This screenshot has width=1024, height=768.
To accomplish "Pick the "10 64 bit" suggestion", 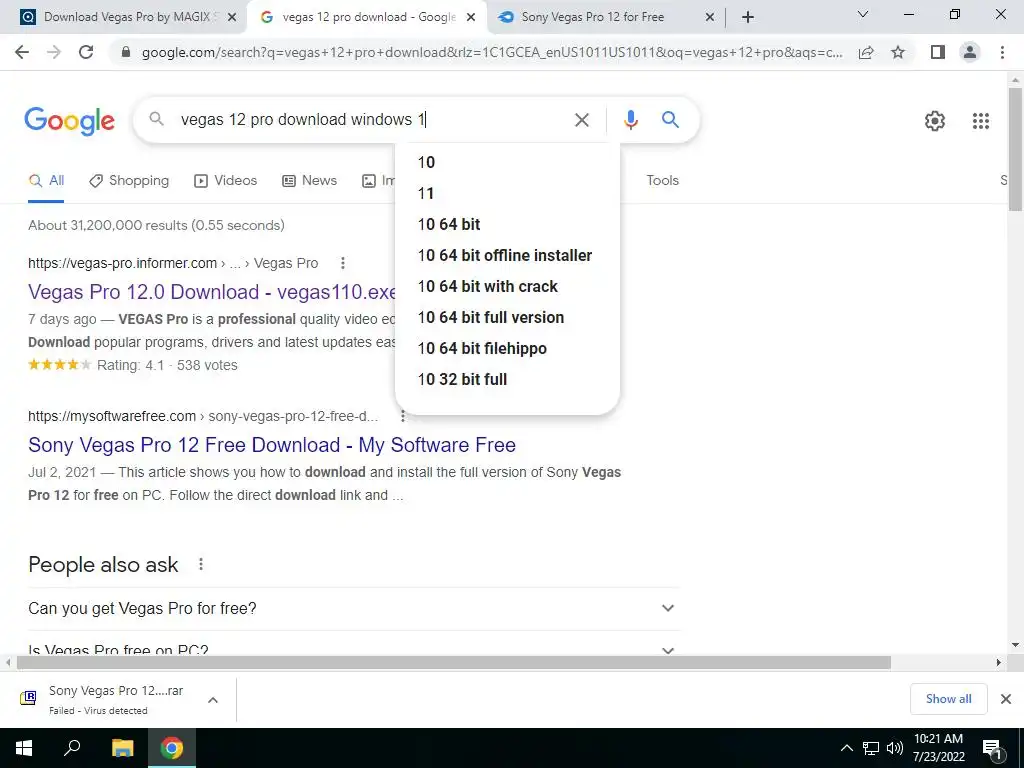I will point(507,225).
